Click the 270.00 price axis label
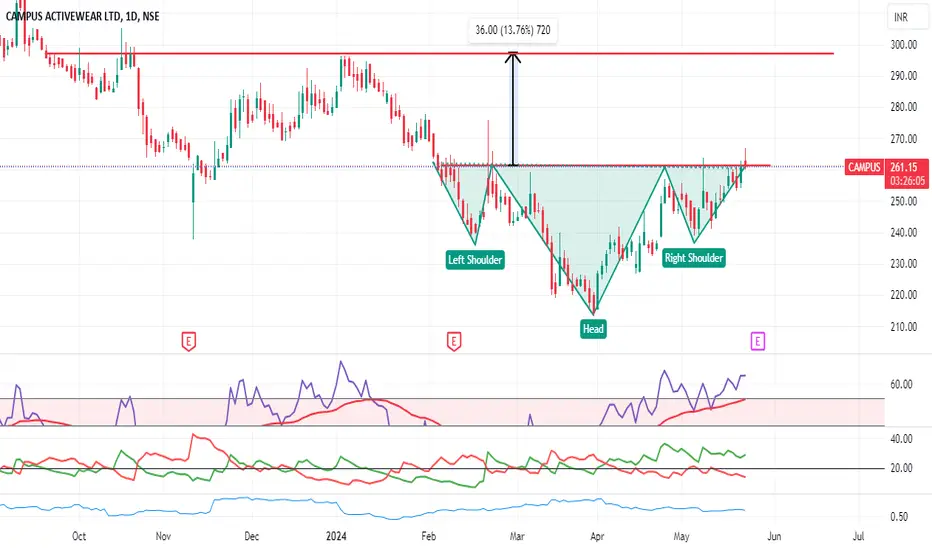932x550 pixels. click(903, 139)
